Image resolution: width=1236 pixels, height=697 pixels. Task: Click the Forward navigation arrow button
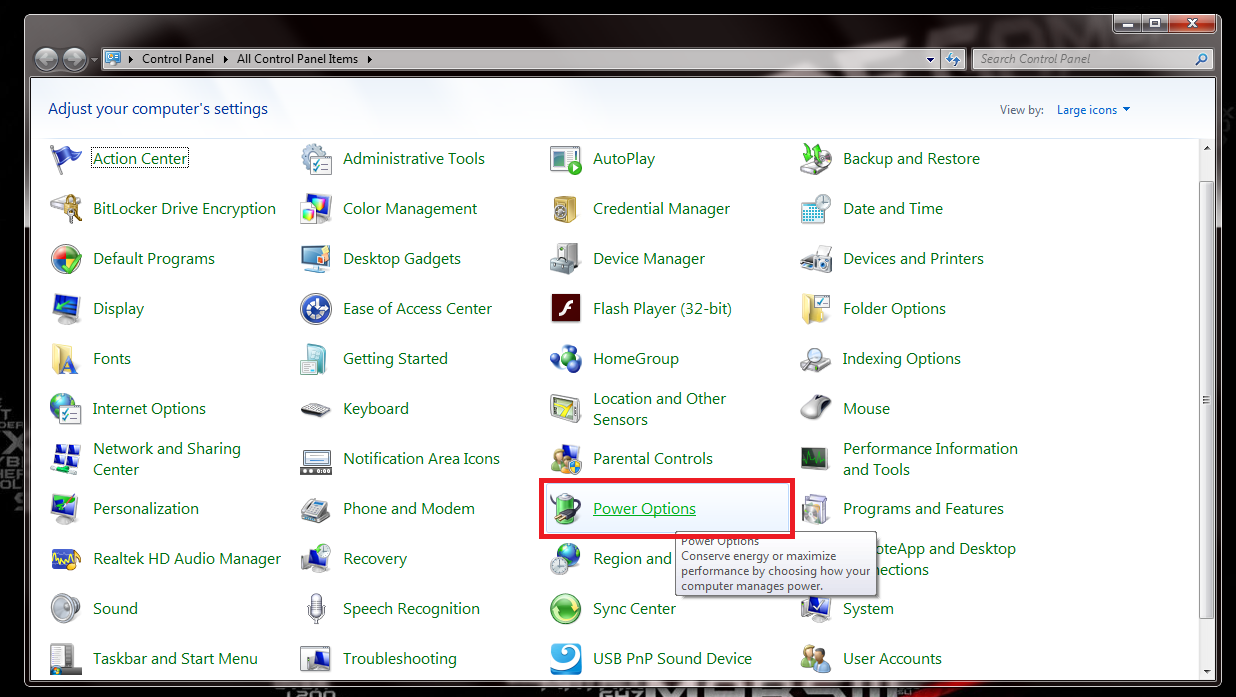coord(75,59)
